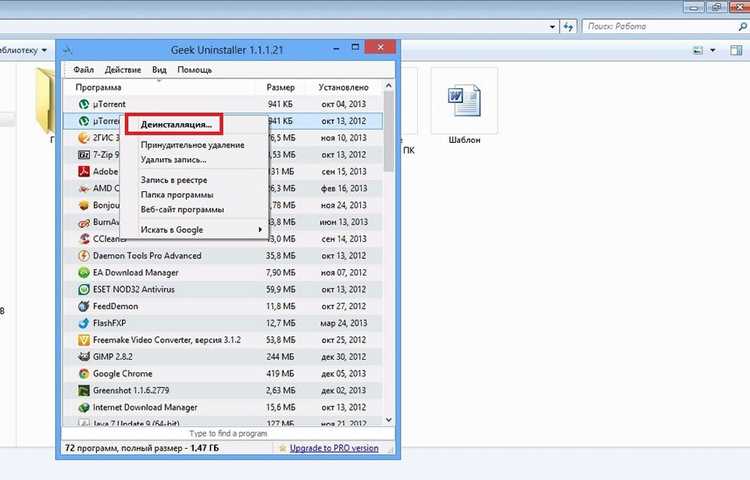The width and height of the screenshot is (750, 480).
Task: Click the Upgrade to PRO version link
Action: coord(334,448)
